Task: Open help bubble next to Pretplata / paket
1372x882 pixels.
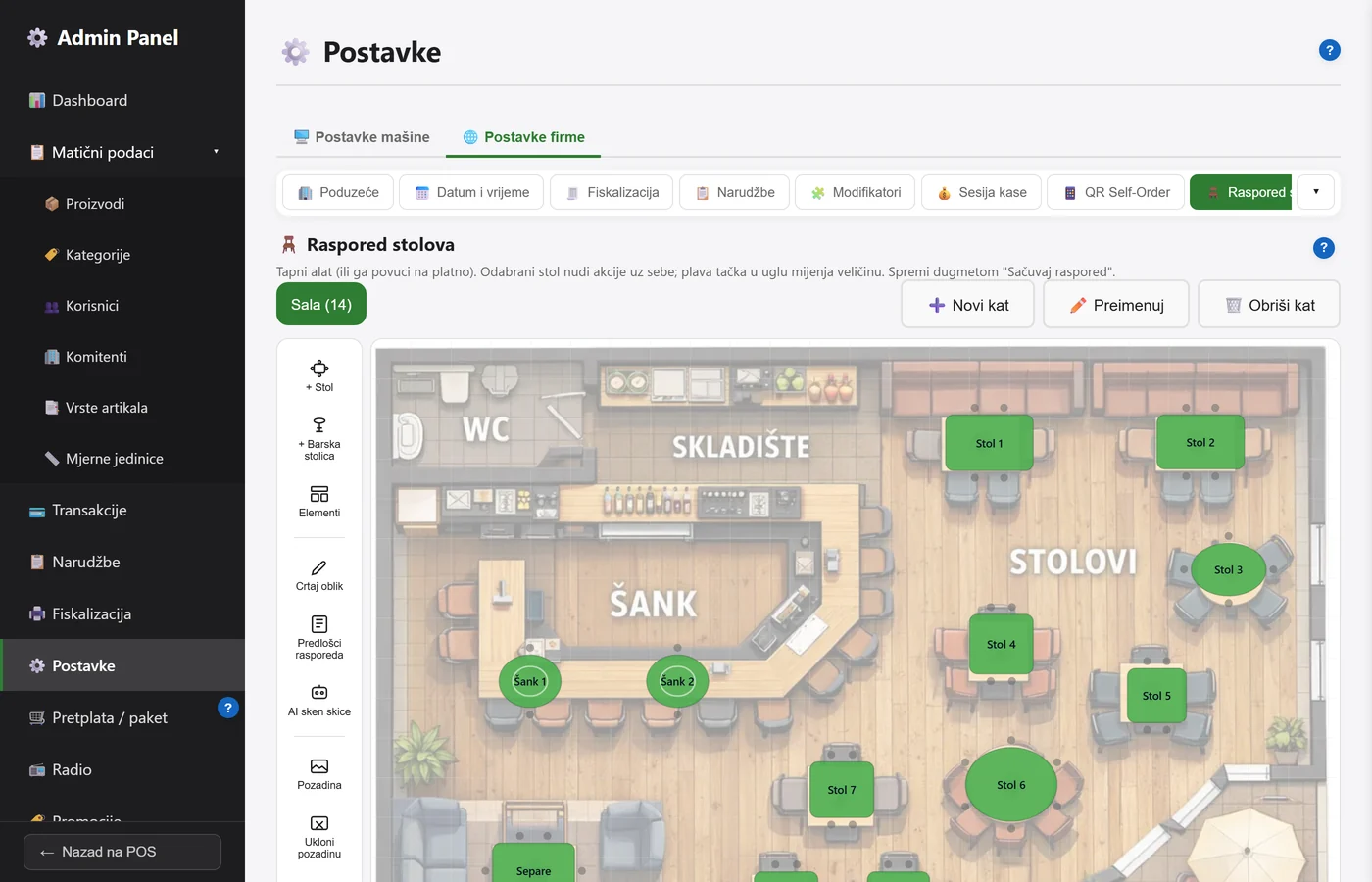Action: coord(228,708)
